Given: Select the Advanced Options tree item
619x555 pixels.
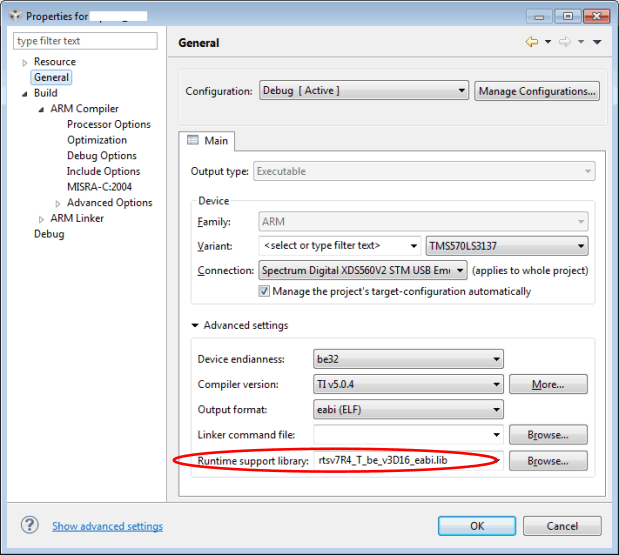Looking at the screenshot, I should tap(110, 202).
